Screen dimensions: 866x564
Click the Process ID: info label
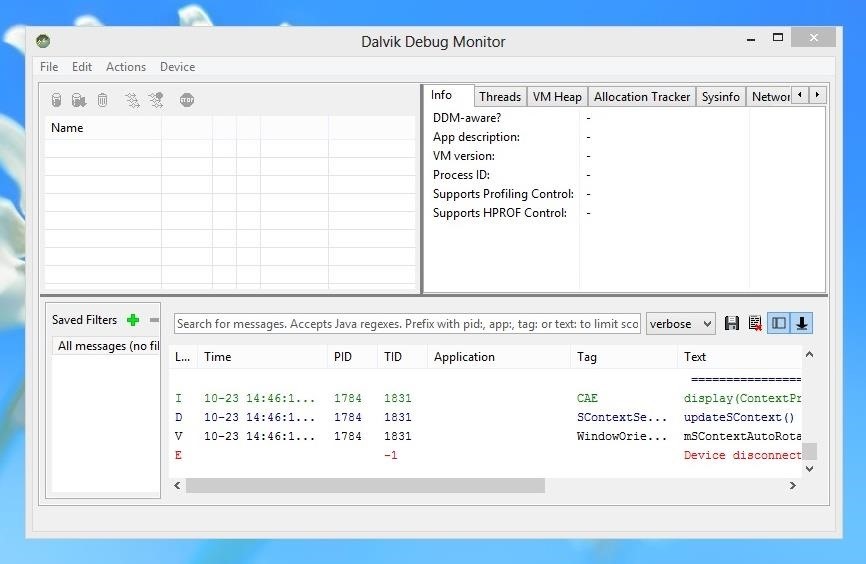click(461, 175)
